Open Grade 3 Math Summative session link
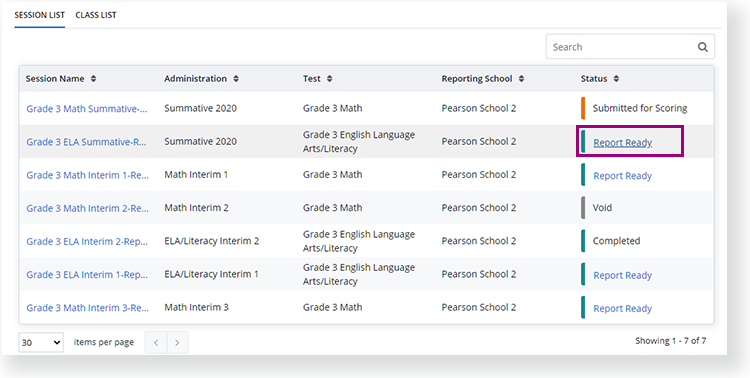This screenshot has height=378, width=750. point(87,109)
